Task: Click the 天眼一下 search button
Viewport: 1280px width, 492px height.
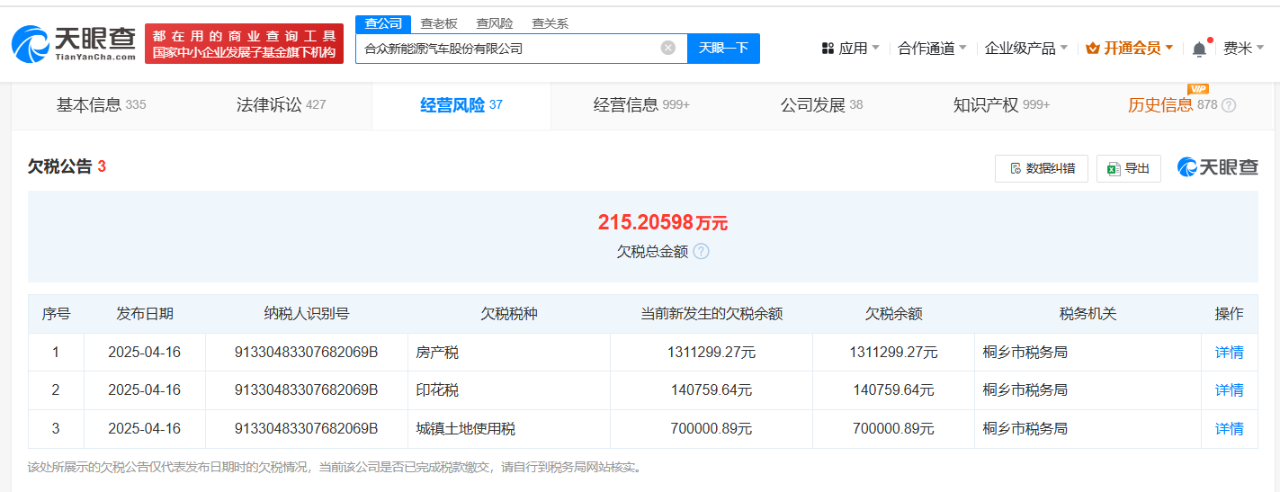Action: tap(723, 48)
